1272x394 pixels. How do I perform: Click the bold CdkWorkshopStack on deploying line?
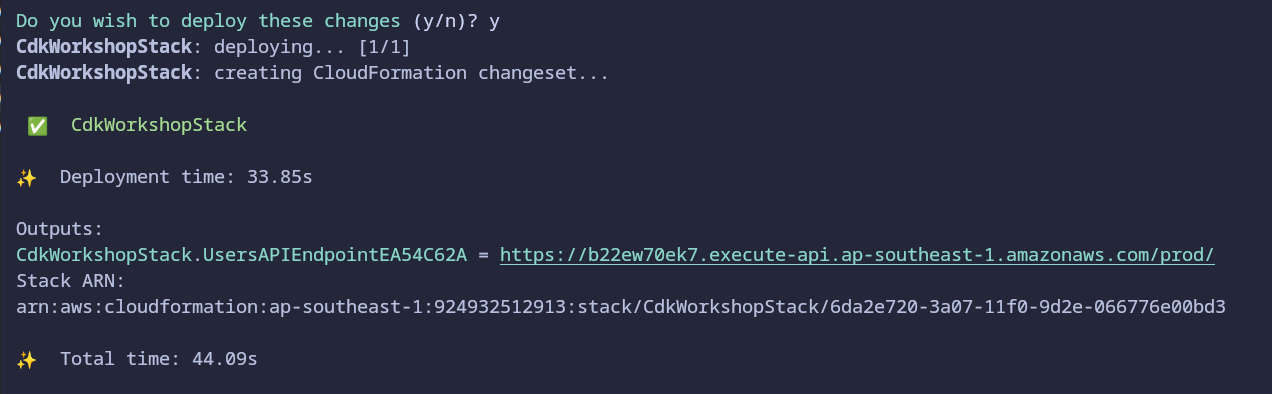104,47
